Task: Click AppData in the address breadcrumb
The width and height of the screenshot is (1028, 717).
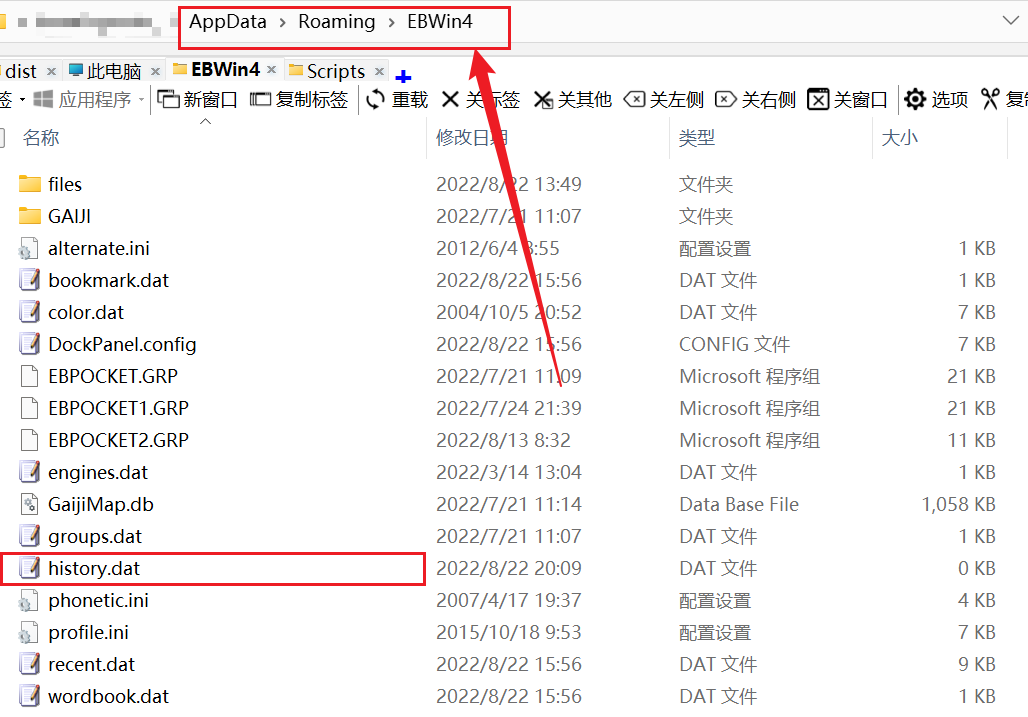Action: coord(227,22)
